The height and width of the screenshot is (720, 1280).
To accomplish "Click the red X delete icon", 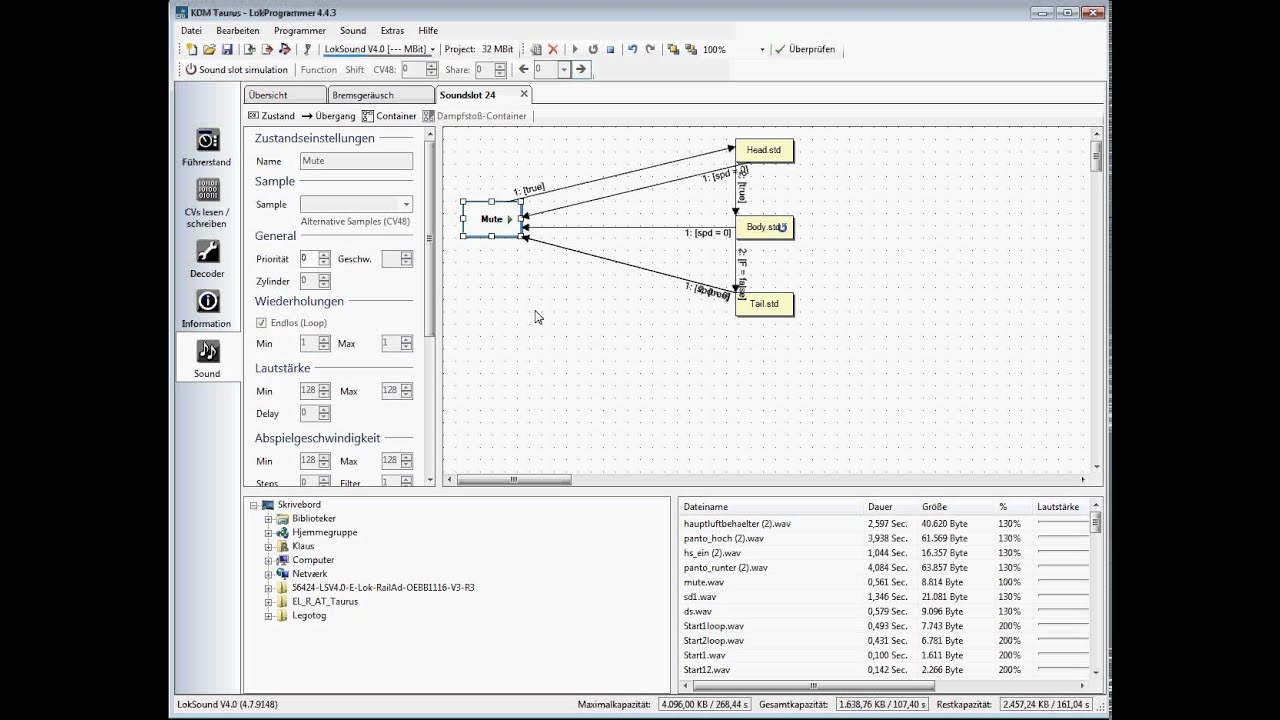I will tap(553, 49).
